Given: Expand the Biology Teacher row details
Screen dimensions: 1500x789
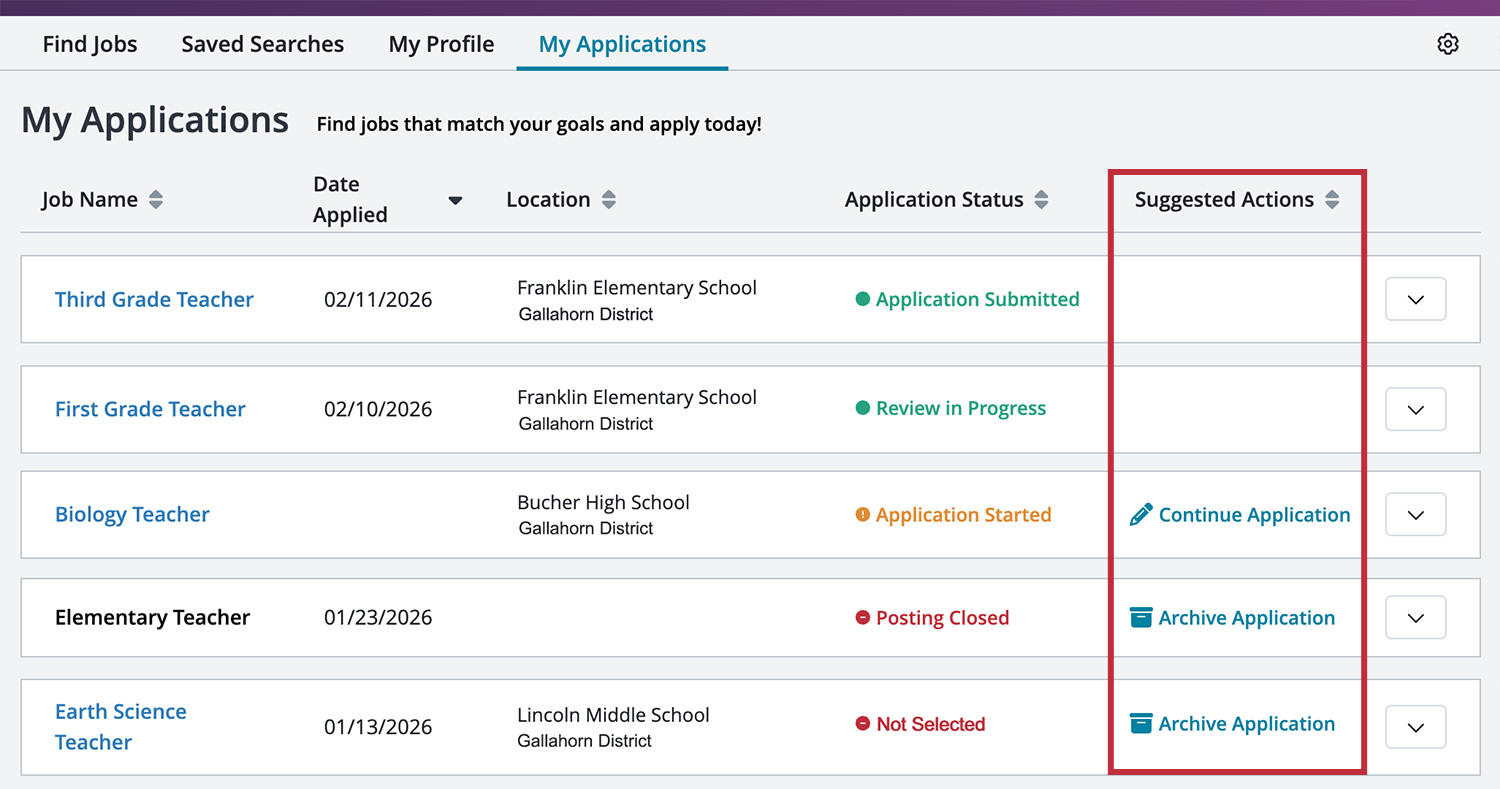Looking at the screenshot, I should (1415, 515).
